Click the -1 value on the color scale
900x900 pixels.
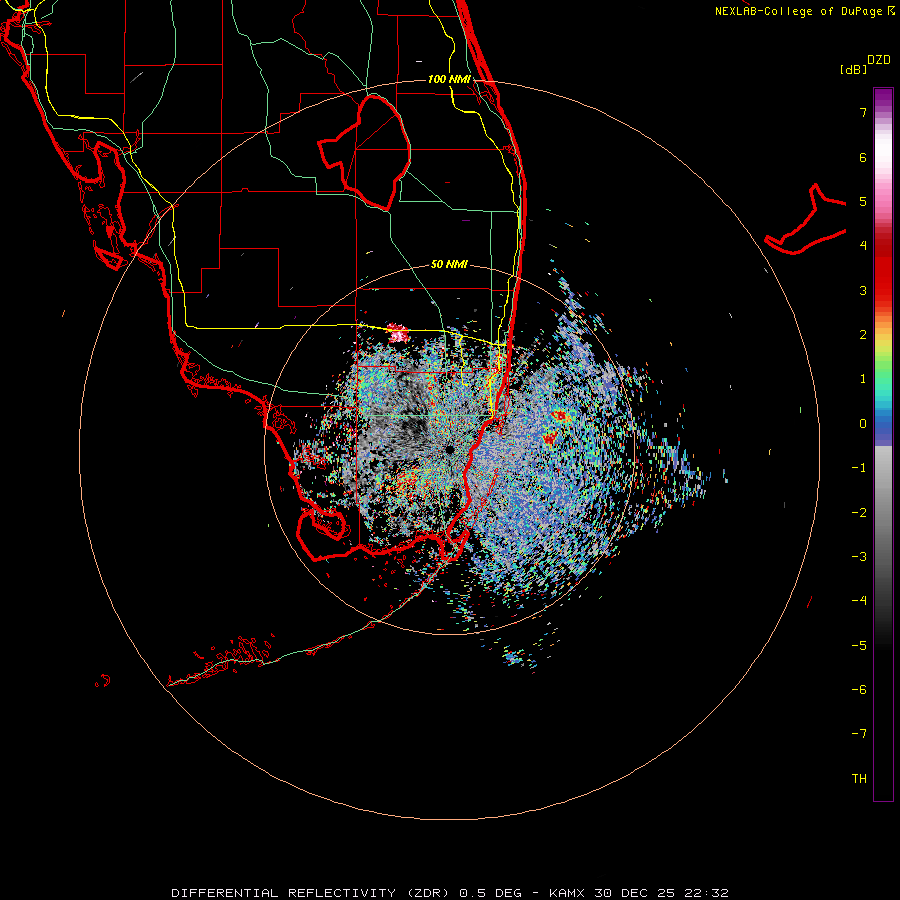pyautogui.click(x=859, y=468)
